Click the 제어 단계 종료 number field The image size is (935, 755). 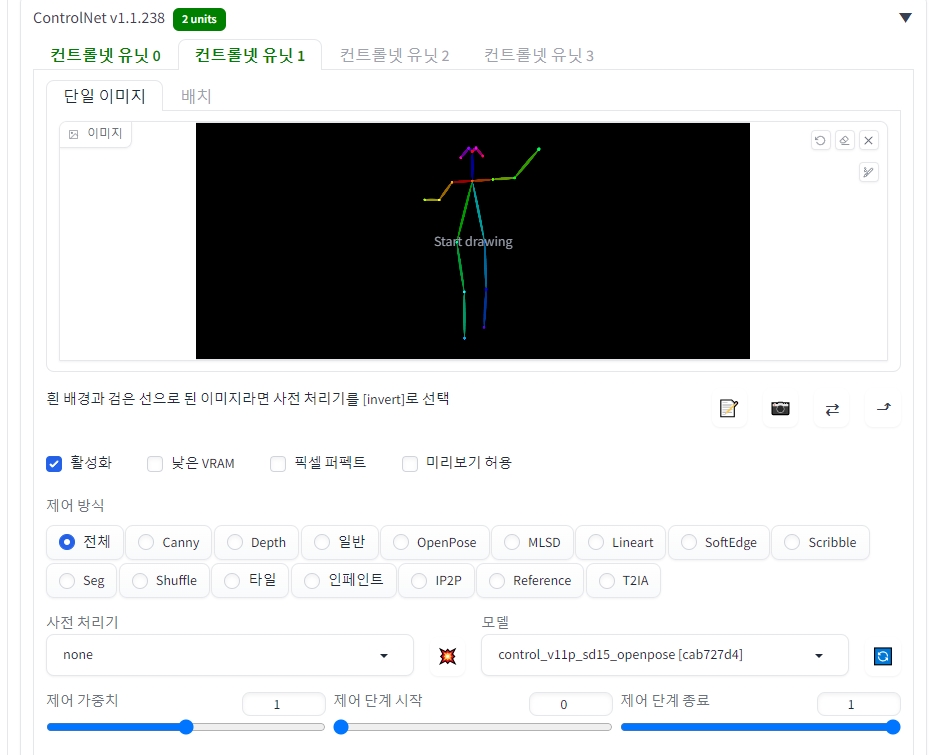point(858,704)
